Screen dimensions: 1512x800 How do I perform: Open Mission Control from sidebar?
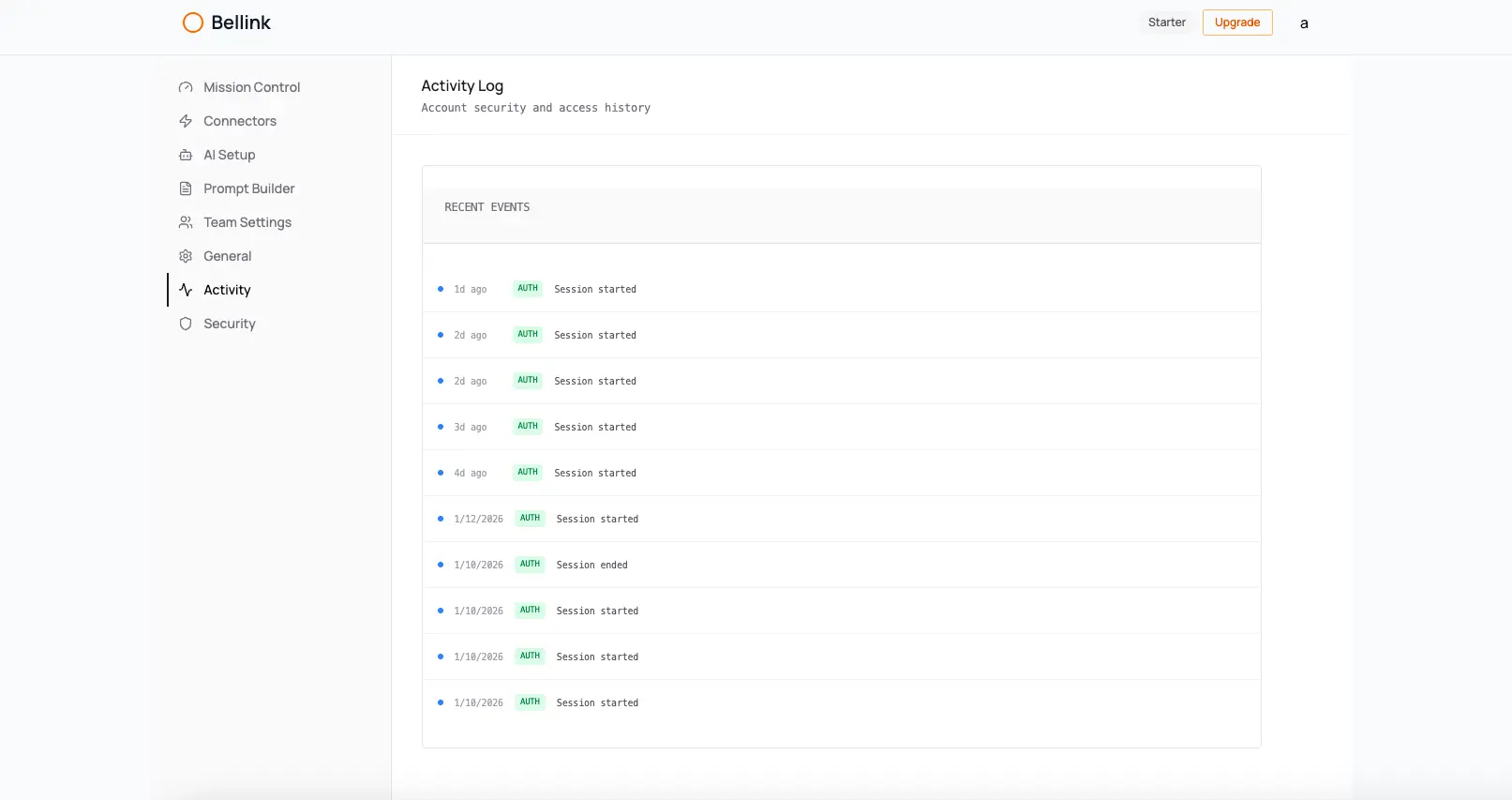coord(251,87)
